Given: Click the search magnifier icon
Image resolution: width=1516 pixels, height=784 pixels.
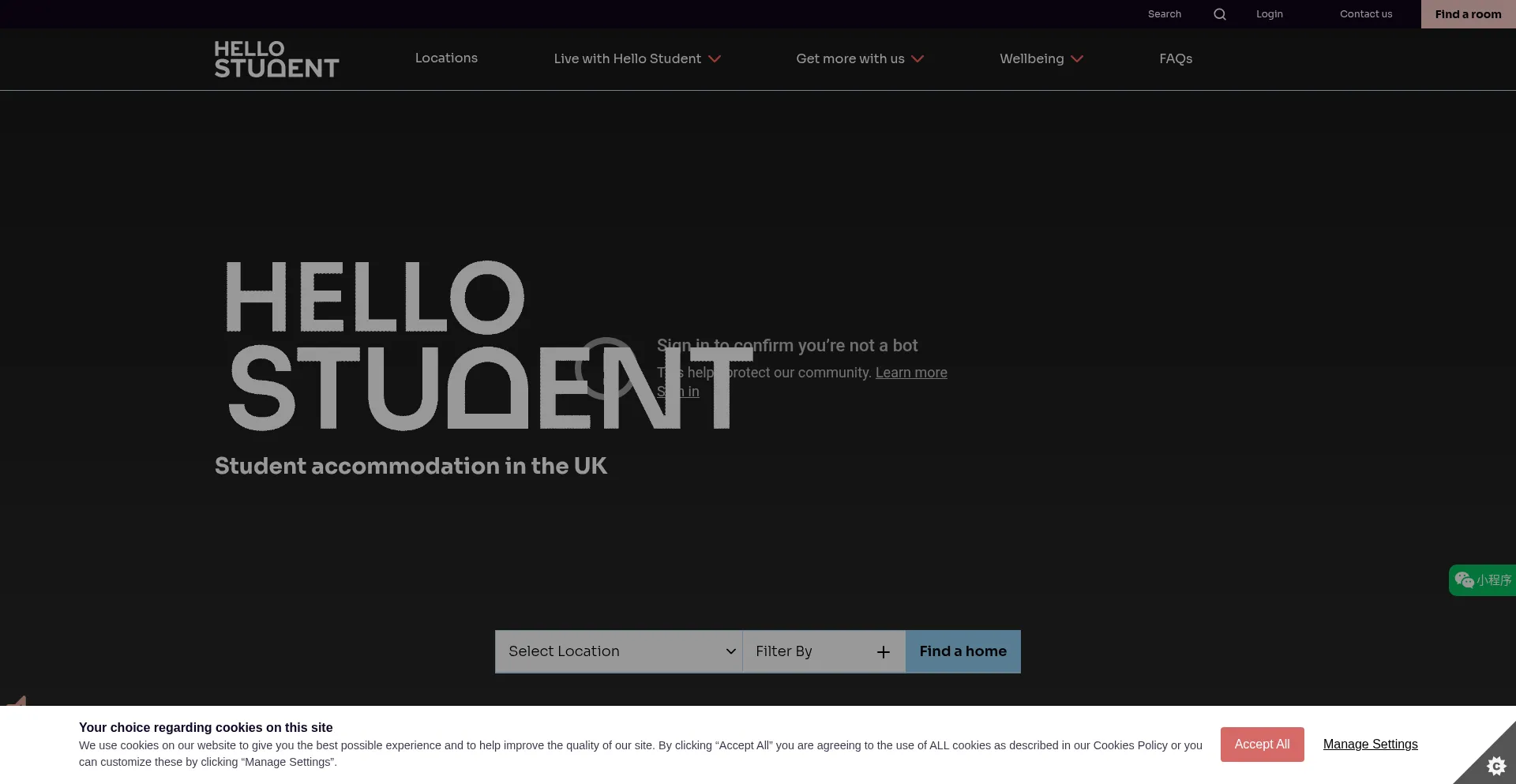Looking at the screenshot, I should (x=1220, y=14).
